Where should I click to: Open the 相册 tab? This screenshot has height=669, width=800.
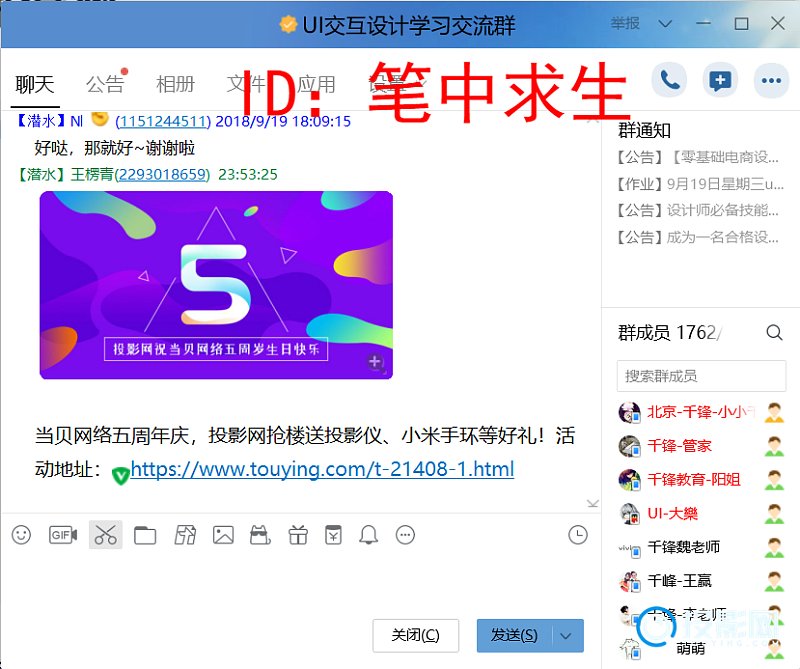coord(176,85)
